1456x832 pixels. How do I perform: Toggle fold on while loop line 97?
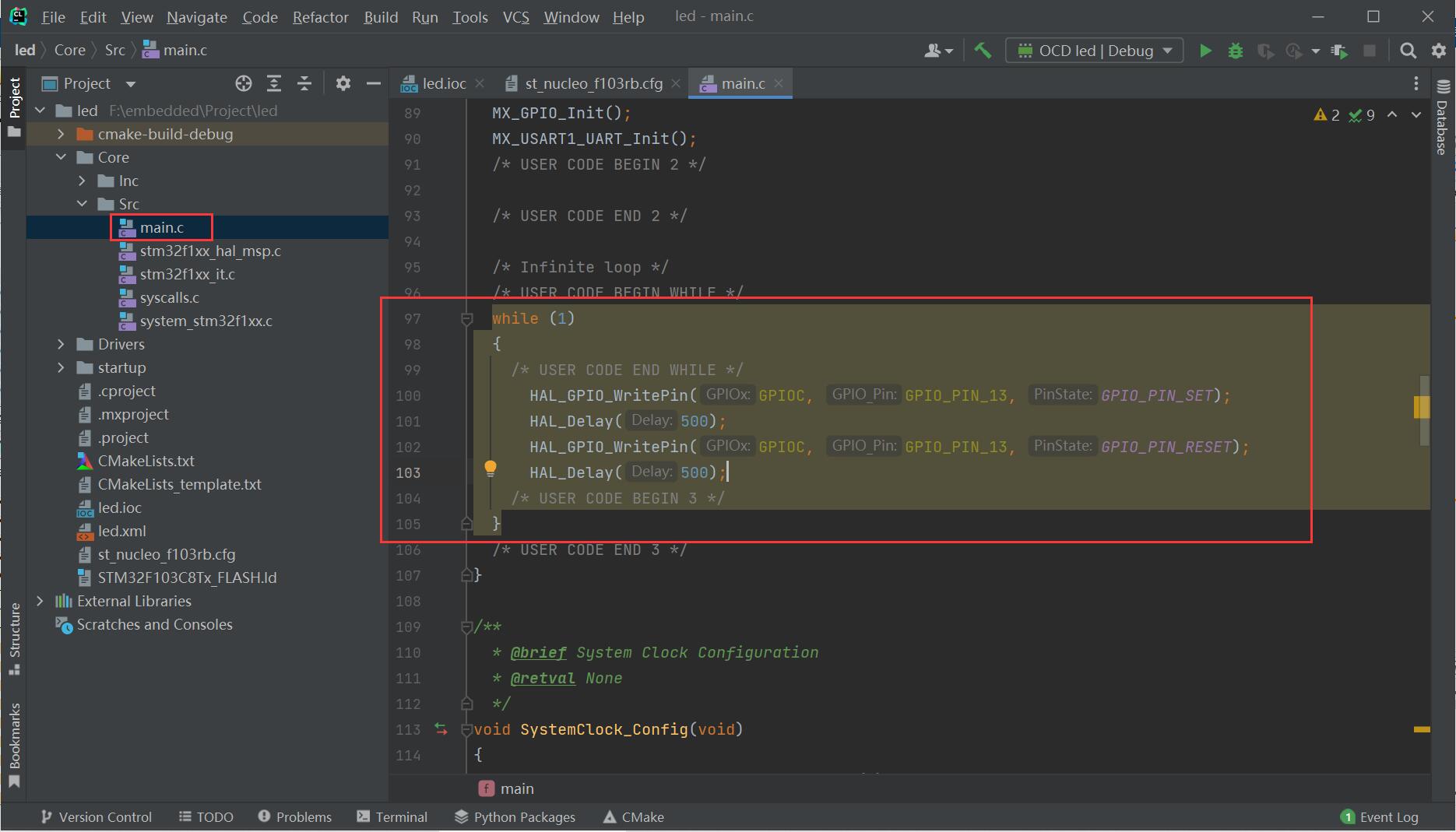467,319
